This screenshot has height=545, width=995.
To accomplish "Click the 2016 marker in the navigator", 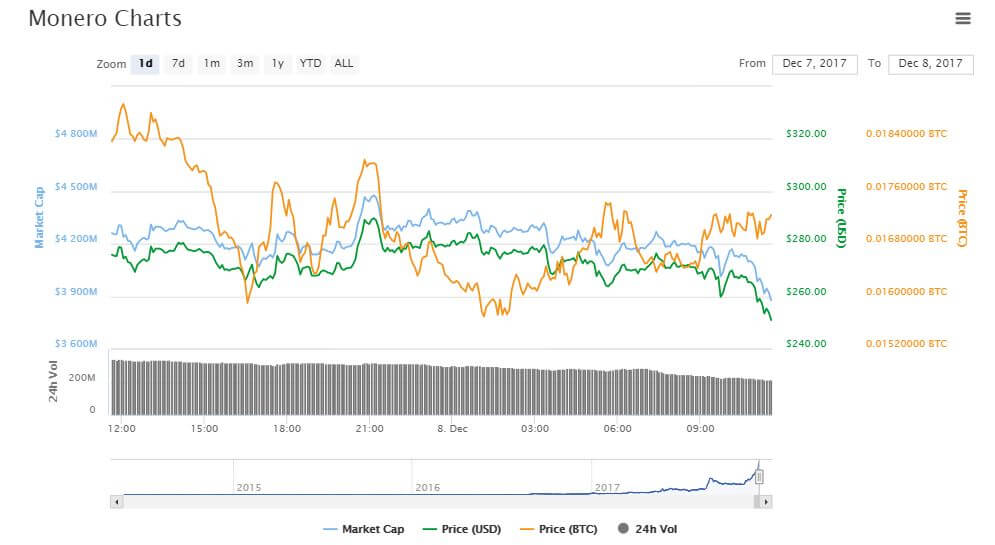I will [x=428, y=487].
